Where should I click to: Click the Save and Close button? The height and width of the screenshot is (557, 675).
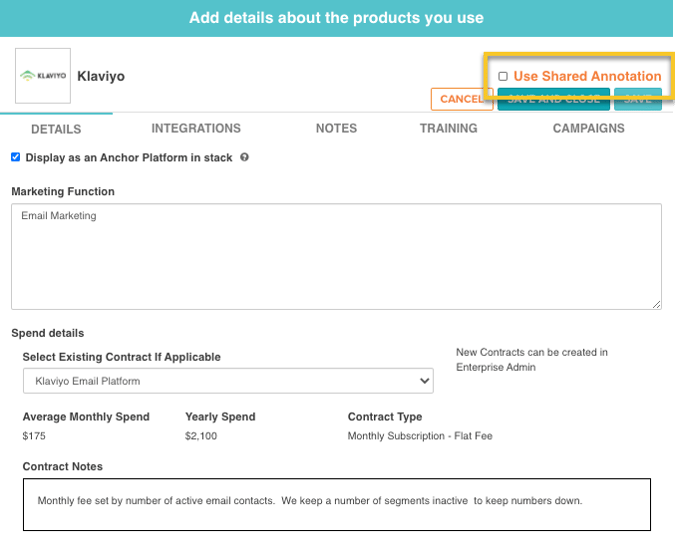pos(554,99)
